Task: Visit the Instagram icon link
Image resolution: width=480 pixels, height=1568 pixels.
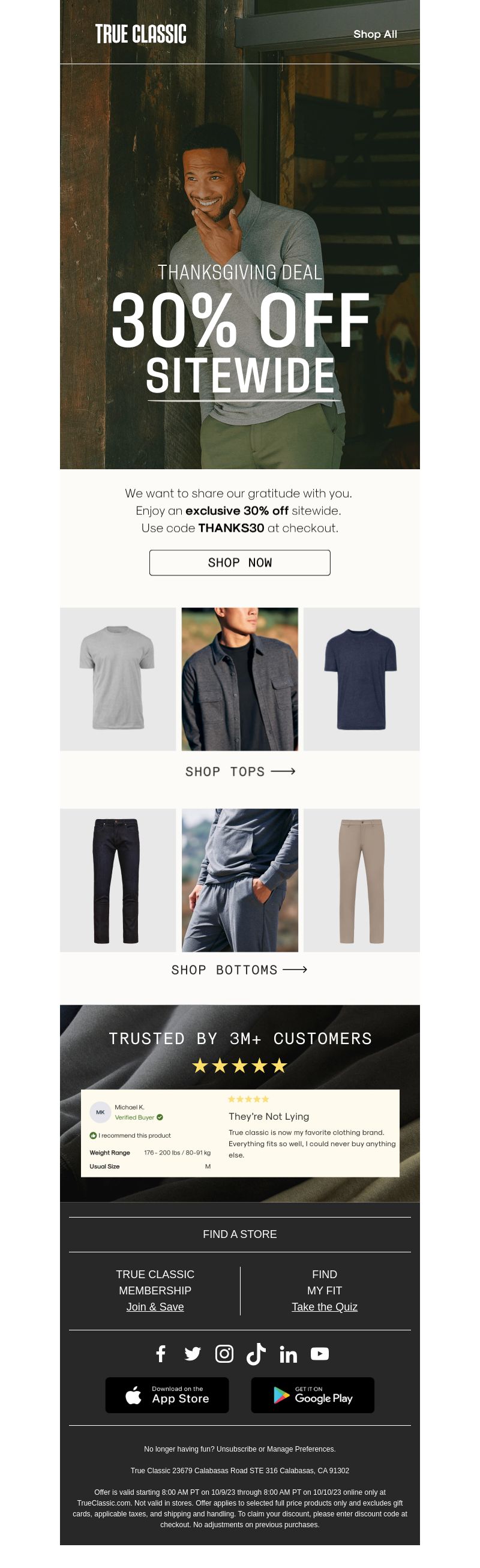Action: click(224, 1353)
